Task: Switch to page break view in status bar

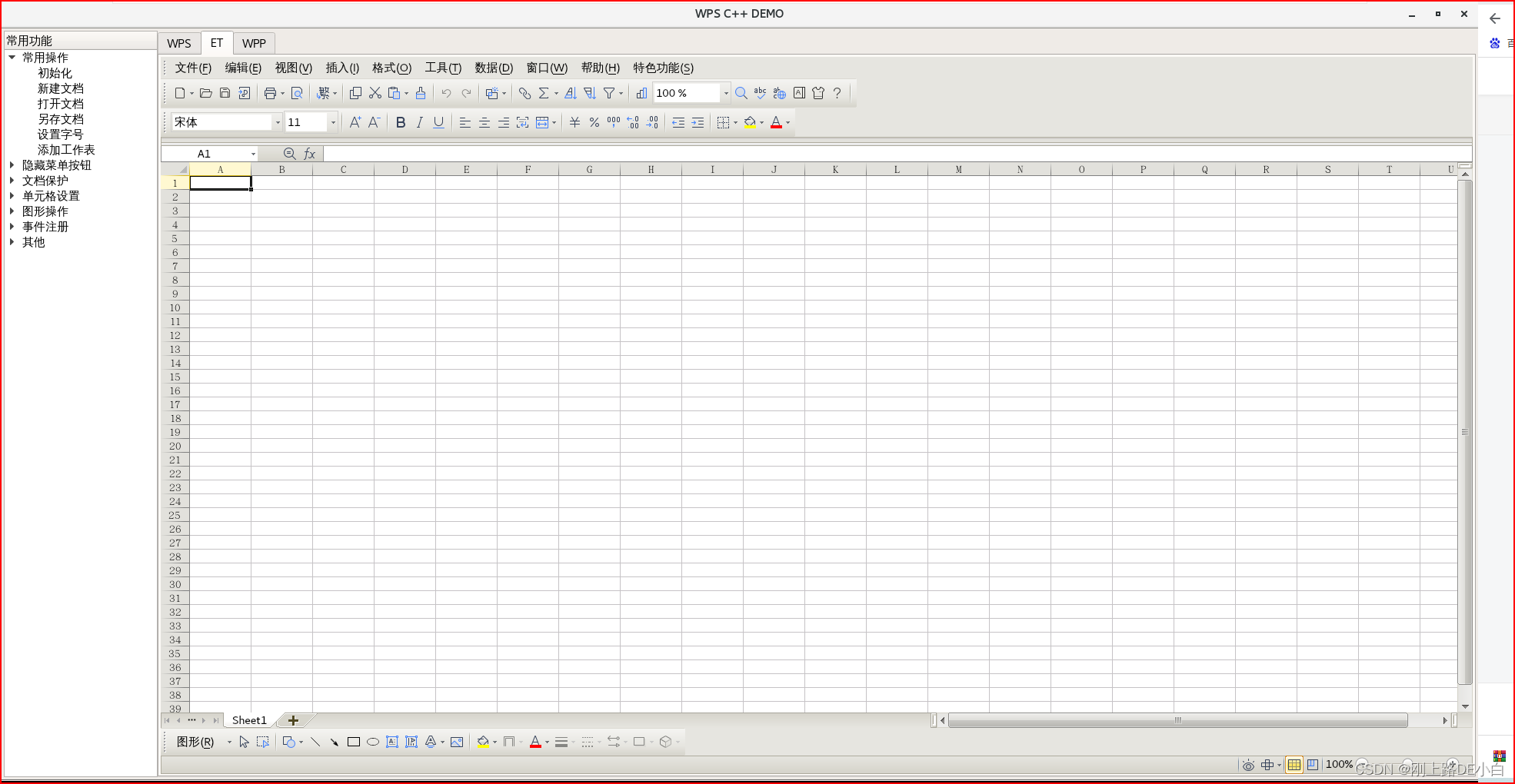Action: pyautogui.click(x=1313, y=765)
